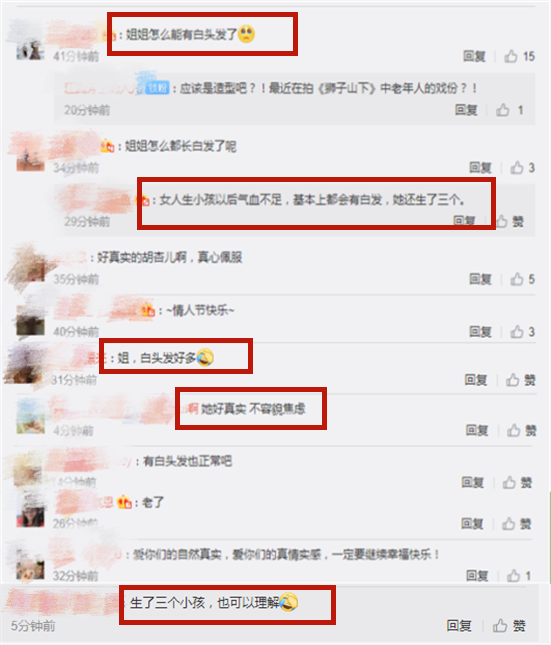Reply to 生了三个小孩，也可以理解 comment

(459, 626)
